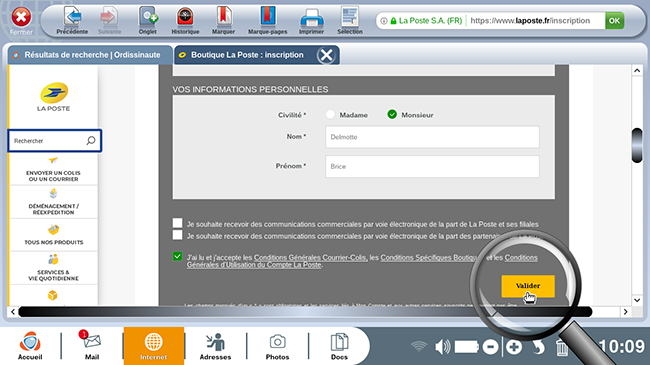Print the page with Imprimer
650x365 pixels.
pyautogui.click(x=311, y=21)
